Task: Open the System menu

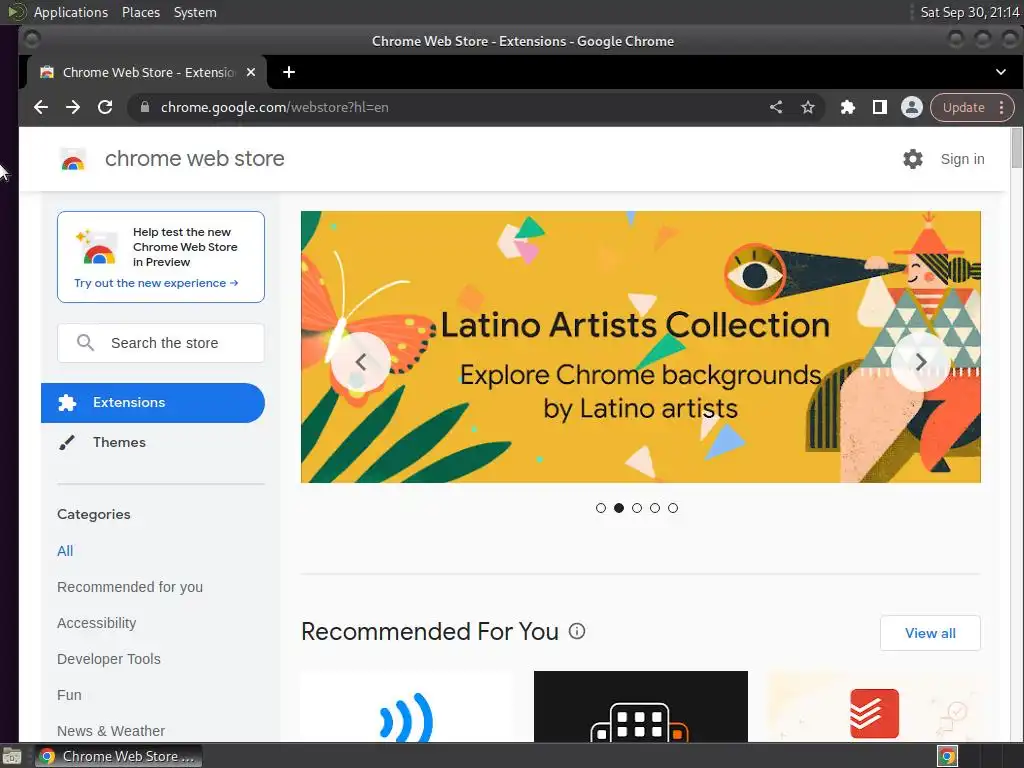Action: tap(195, 12)
